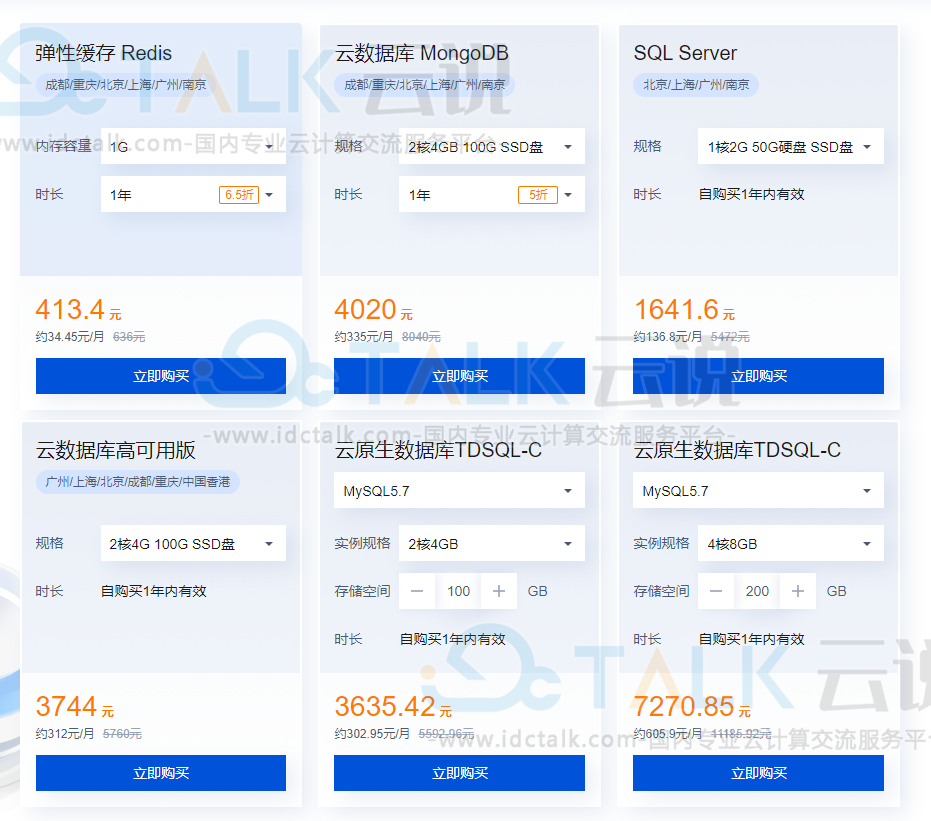Screen dimensions: 931x821
Task: Click the SQL Server card title
Action: click(x=685, y=53)
